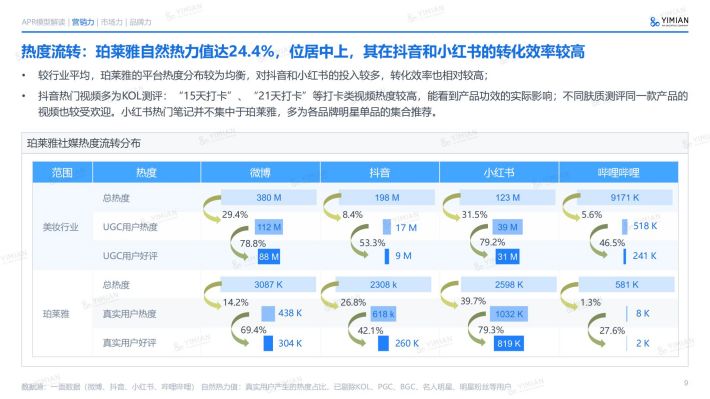Image resolution: width=710 pixels, height=399 pixels.
Task: Click the curved arrow next to 8.4%
Action: [x=332, y=207]
